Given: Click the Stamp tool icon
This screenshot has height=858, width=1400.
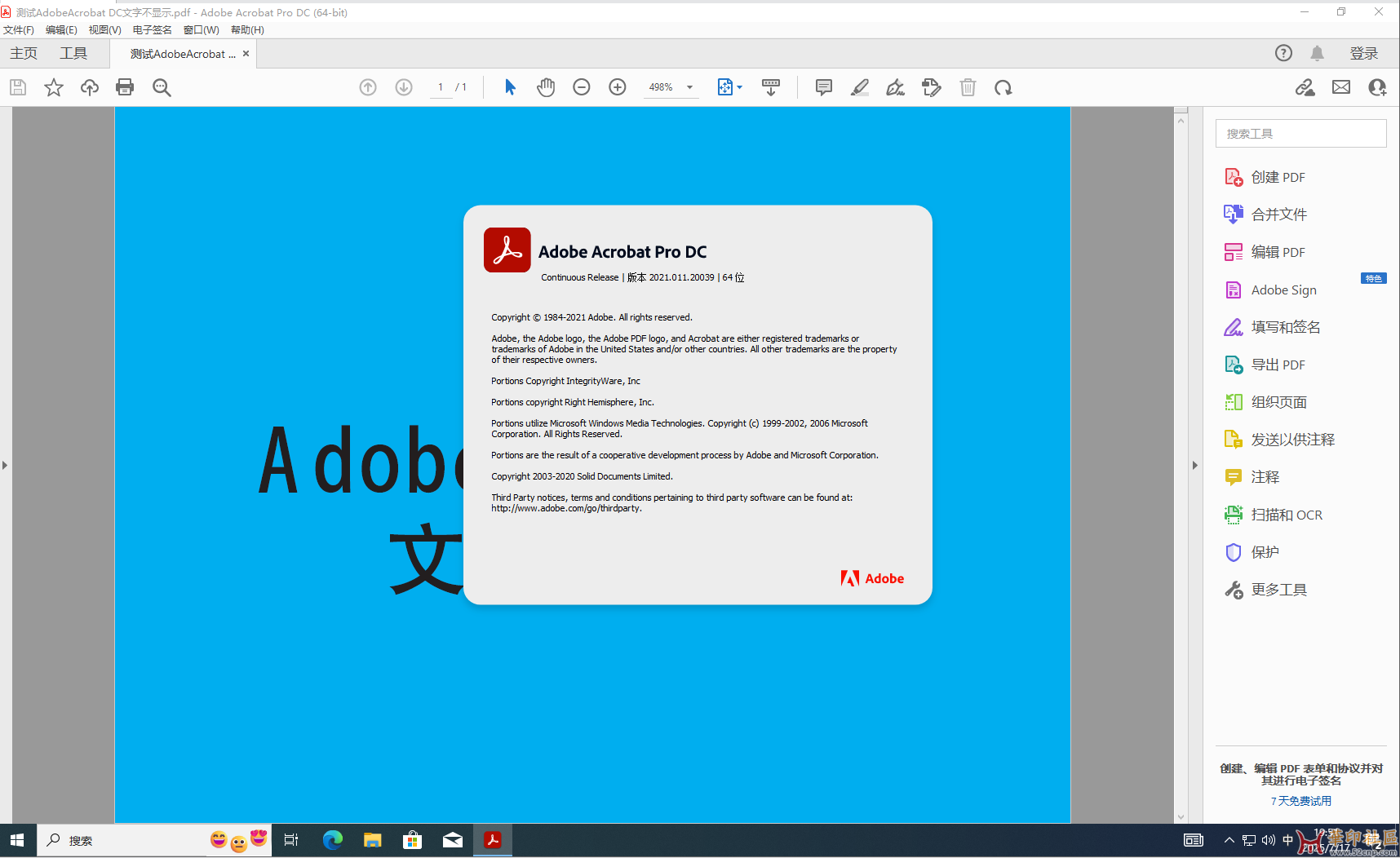Looking at the screenshot, I should click(x=932, y=87).
